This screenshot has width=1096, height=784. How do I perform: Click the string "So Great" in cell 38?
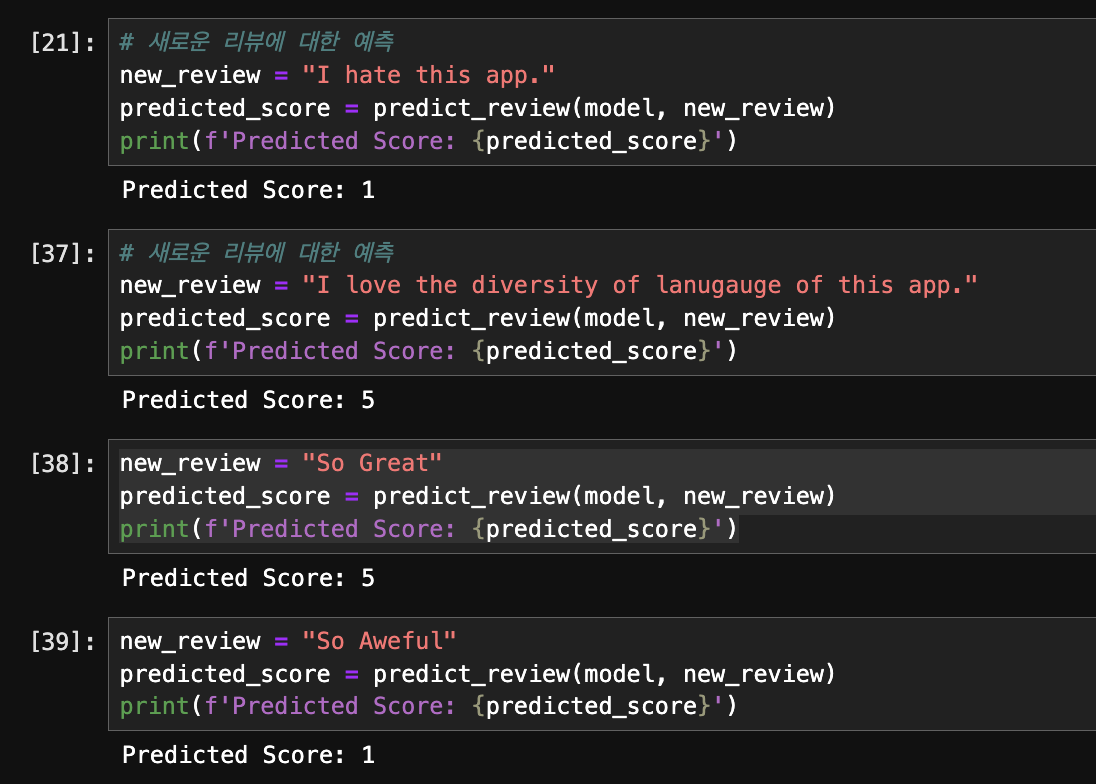(x=372, y=463)
